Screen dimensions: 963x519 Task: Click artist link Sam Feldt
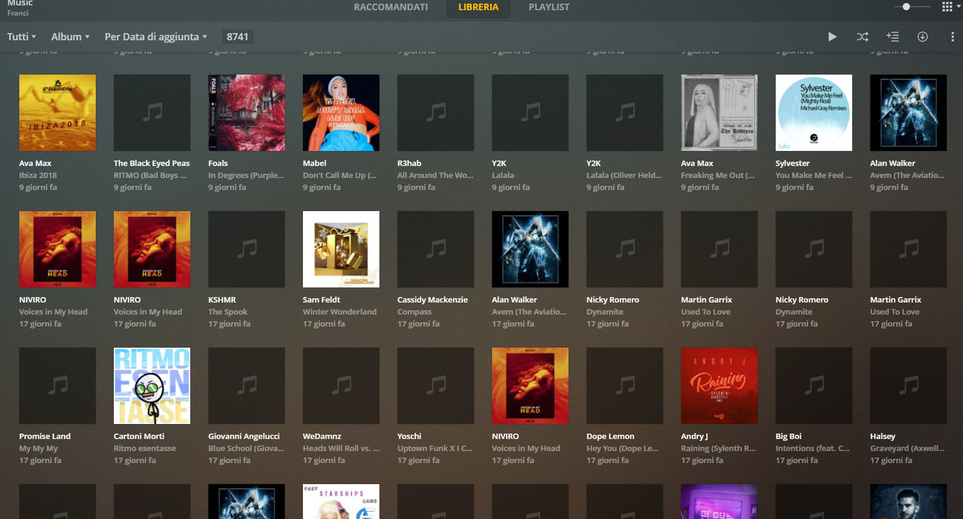(x=321, y=300)
